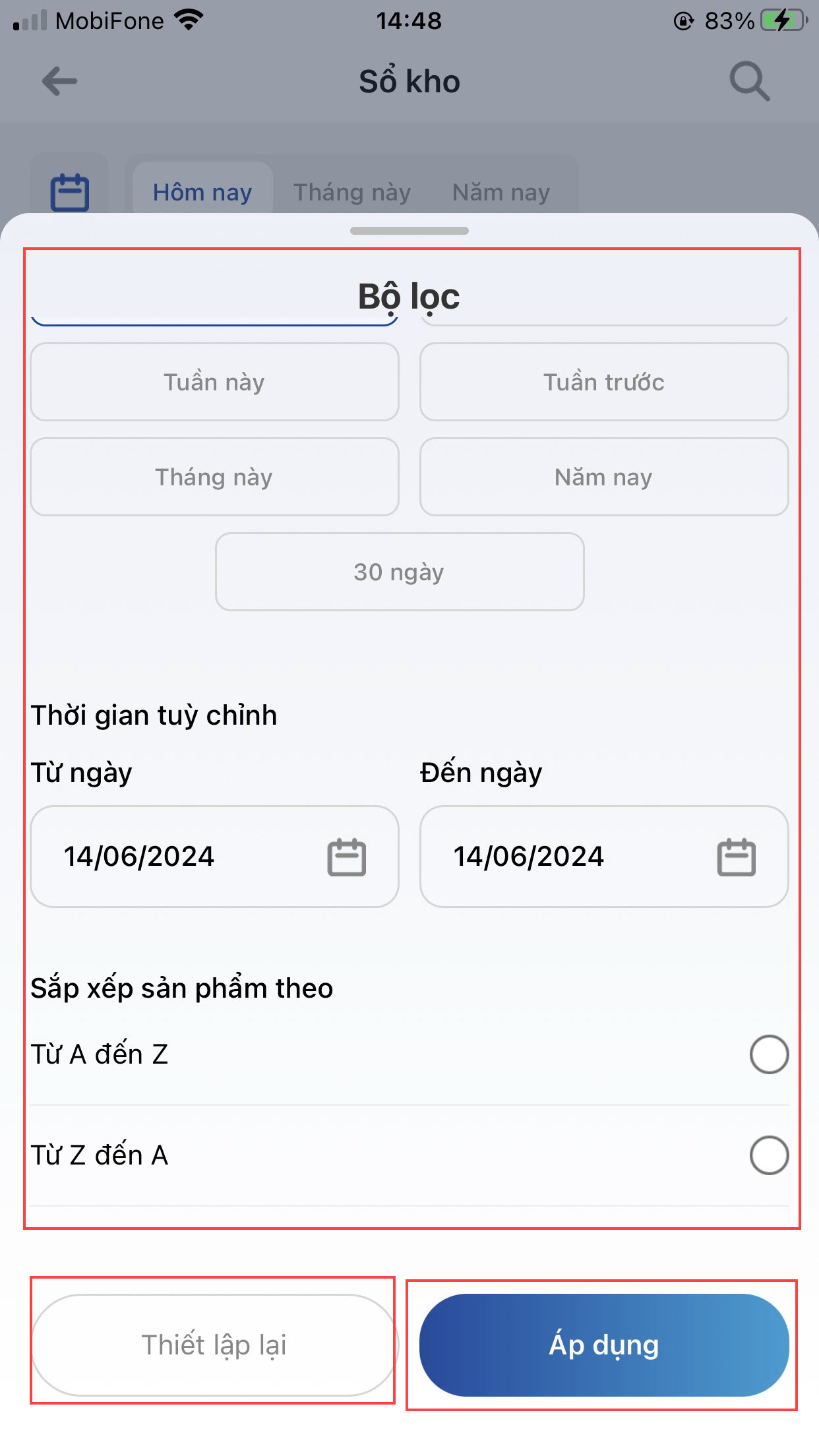Select the Từ A đến Z sort option
819x1456 pixels.
tap(769, 1054)
